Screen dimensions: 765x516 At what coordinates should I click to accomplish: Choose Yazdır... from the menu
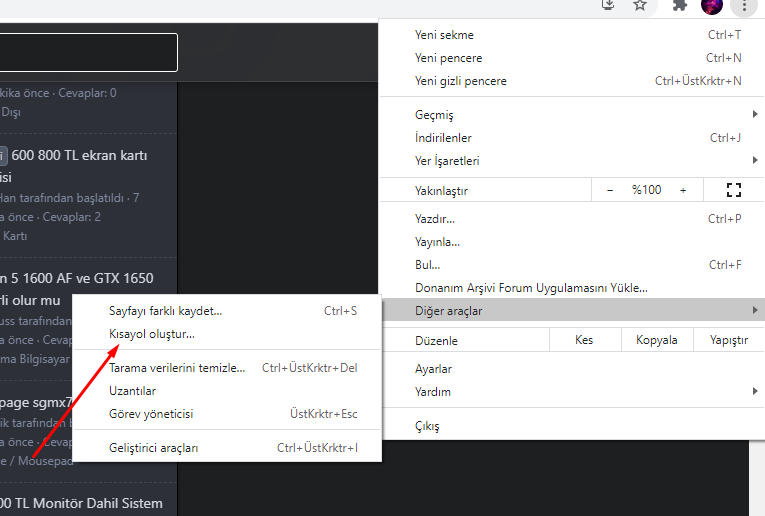coord(572,219)
